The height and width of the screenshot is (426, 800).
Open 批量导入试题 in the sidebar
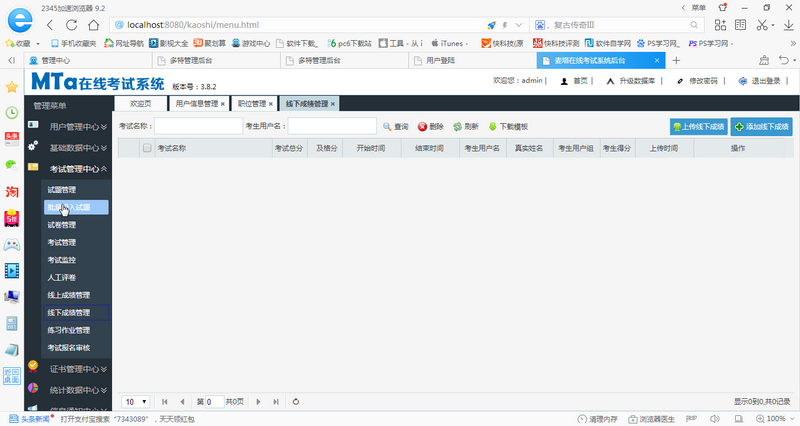pos(76,207)
